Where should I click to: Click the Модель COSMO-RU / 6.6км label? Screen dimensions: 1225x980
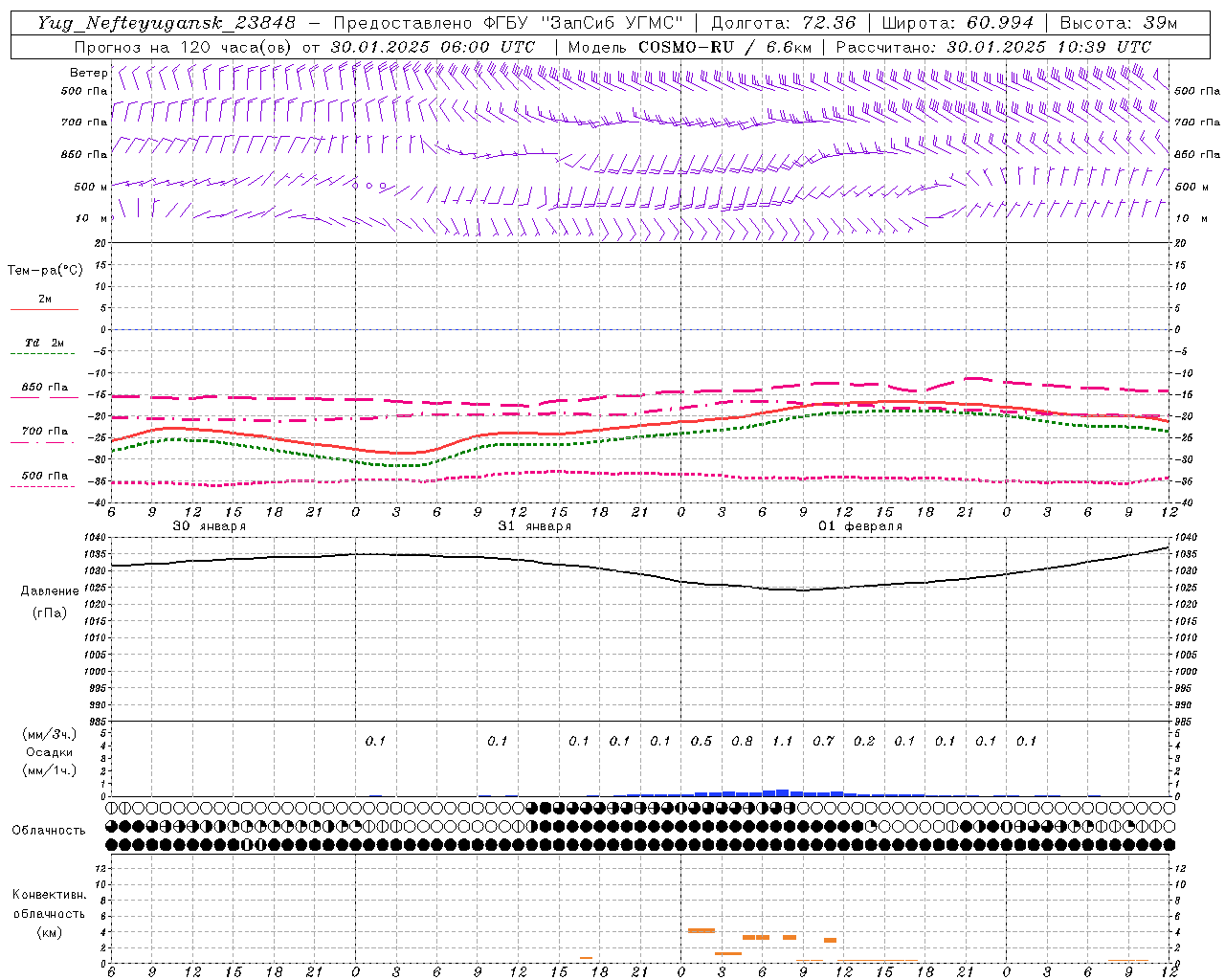(x=690, y=47)
